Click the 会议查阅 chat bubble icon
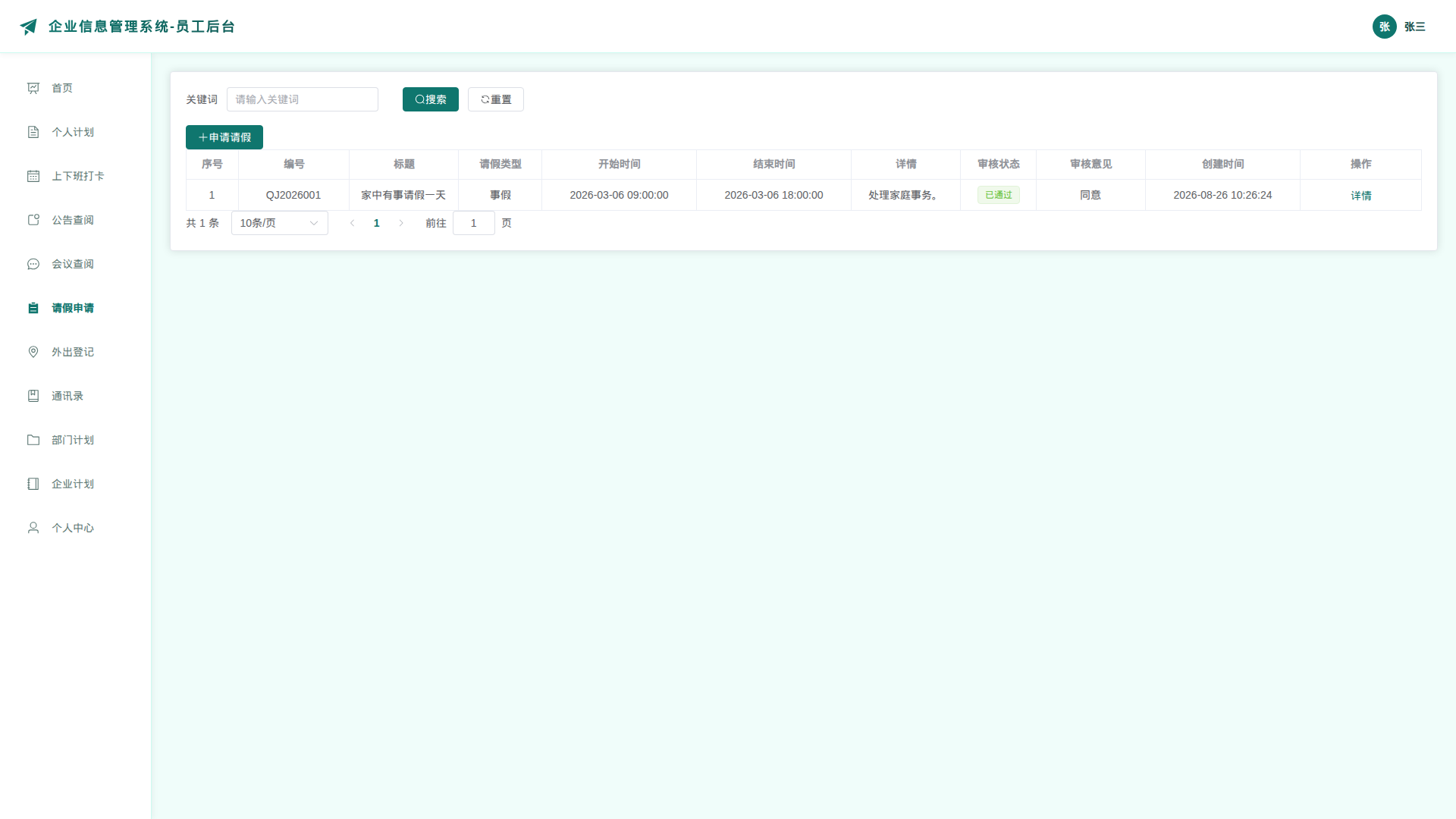Screen dimensions: 1456x819 point(33,264)
